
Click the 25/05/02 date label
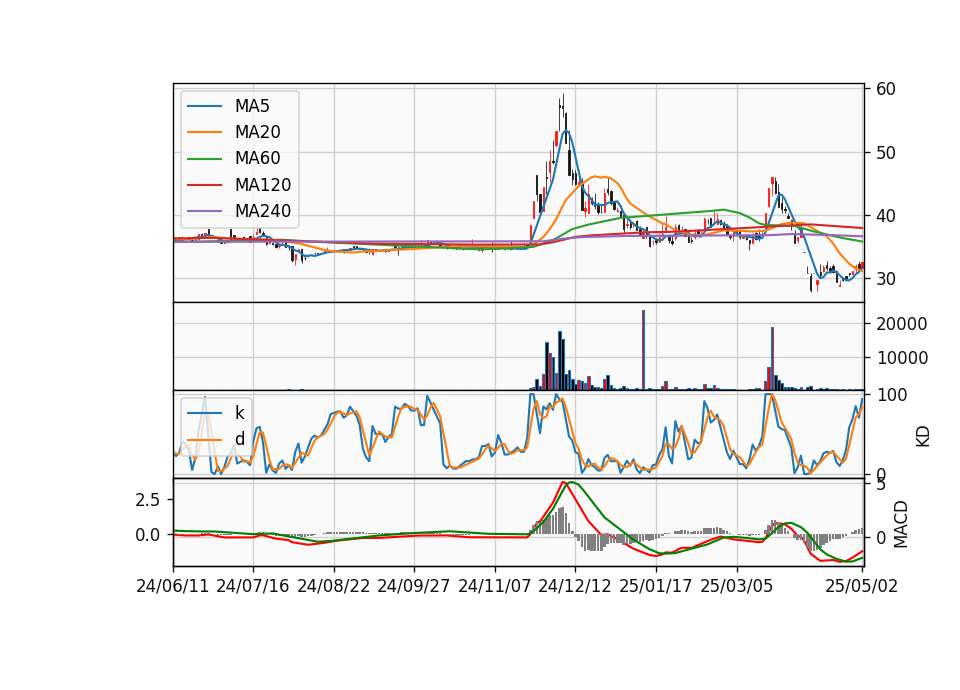point(861,586)
